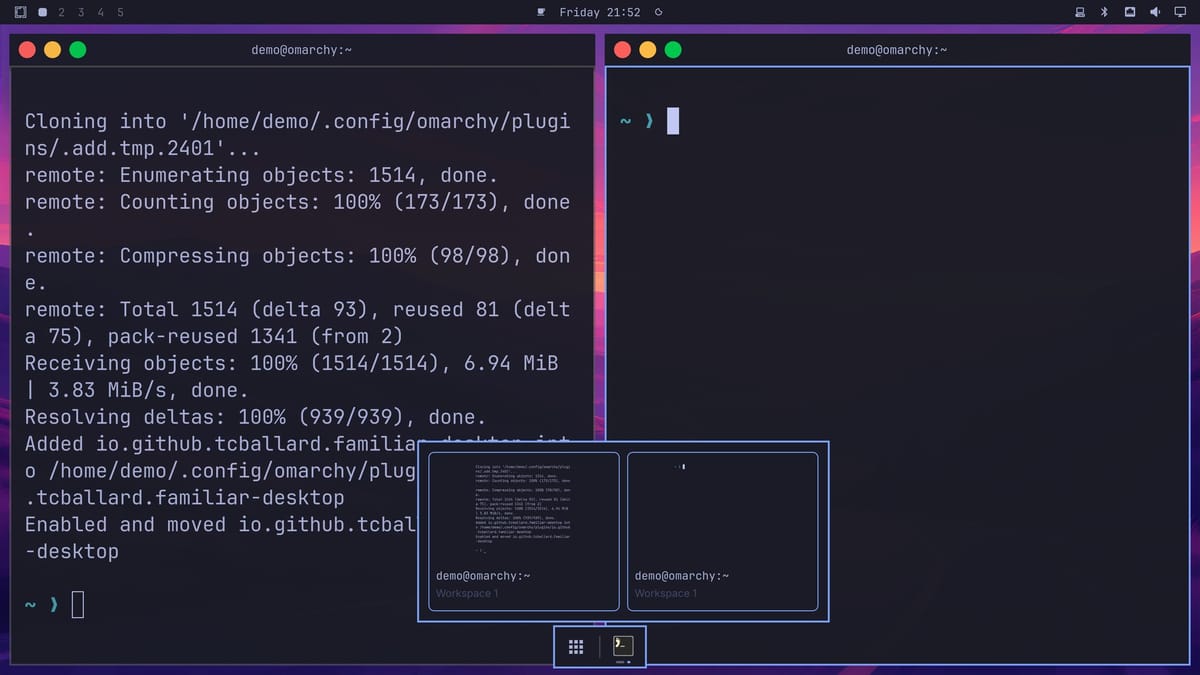Screen dimensions: 1200x675
Task: Open the volume speaker icon
Action: (x=1155, y=12)
